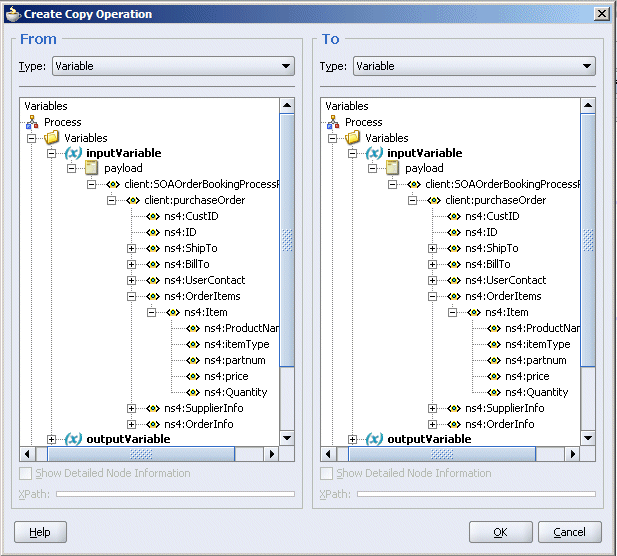Click the client:purchaseOrder element icon in From tree

pyautogui.click(x=133, y=200)
